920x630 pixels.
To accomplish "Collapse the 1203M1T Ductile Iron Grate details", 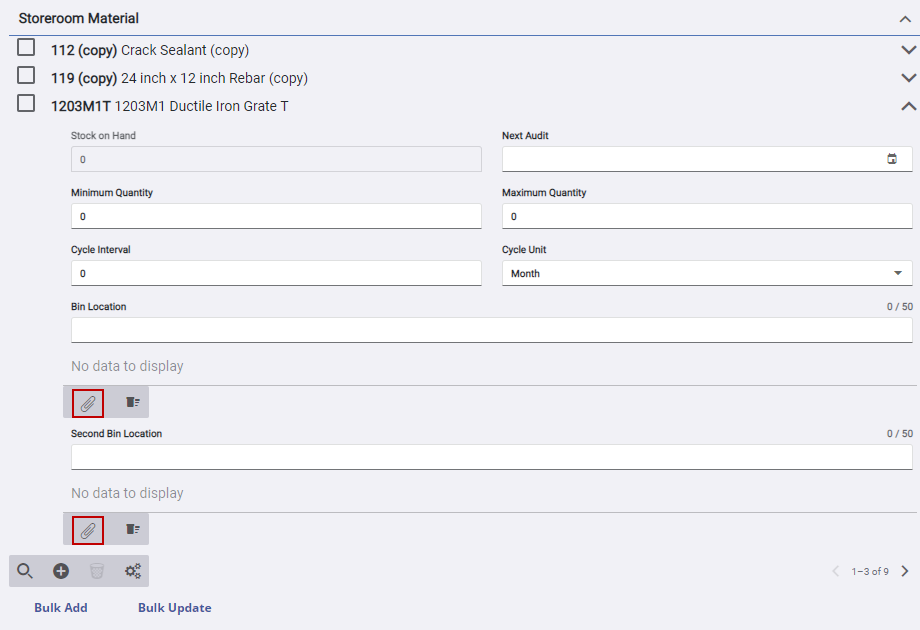I will (x=908, y=104).
